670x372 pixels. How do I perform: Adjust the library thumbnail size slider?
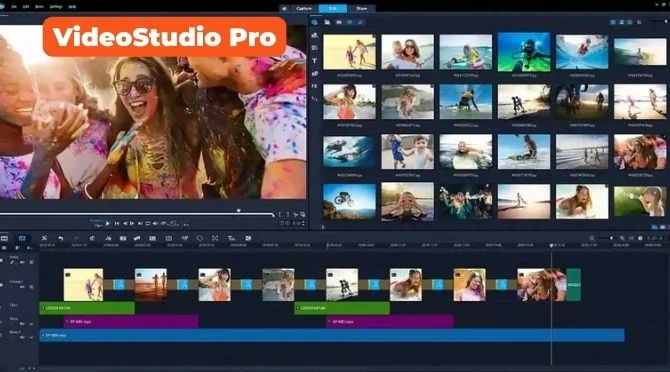click(658, 22)
